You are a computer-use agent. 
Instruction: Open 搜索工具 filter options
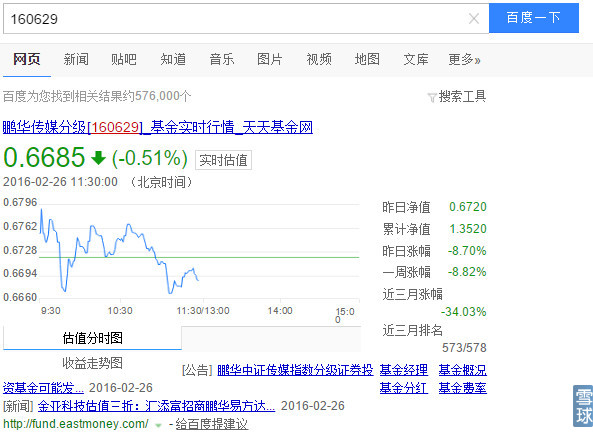tap(462, 97)
